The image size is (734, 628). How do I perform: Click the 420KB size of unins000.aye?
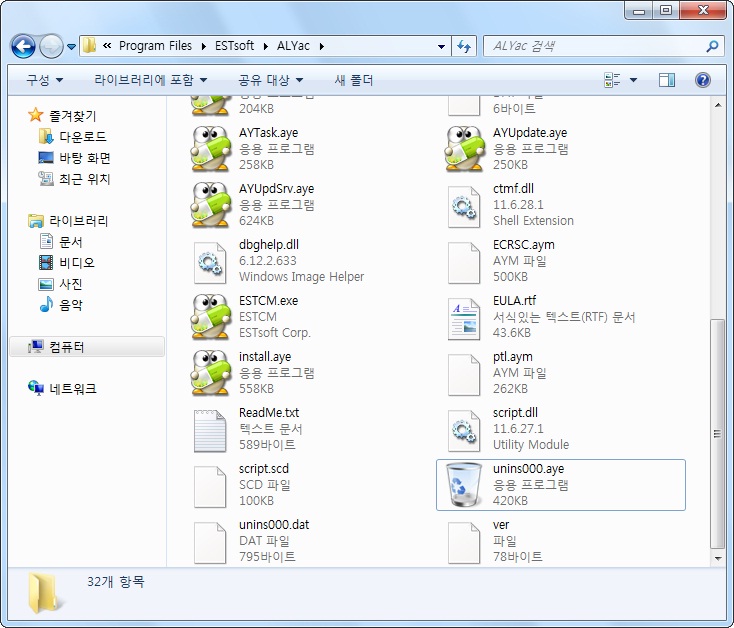point(510,501)
